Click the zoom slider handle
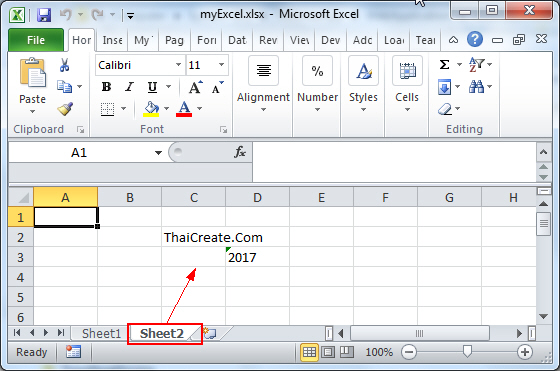Viewport: 560px width, 371px height. click(x=467, y=351)
